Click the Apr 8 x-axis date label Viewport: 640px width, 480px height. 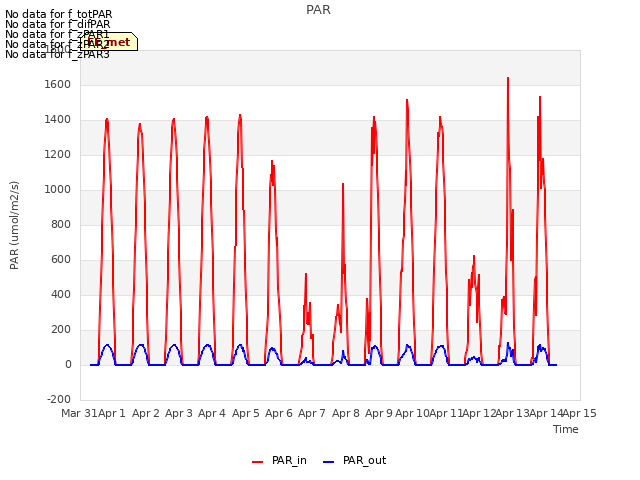click(345, 413)
